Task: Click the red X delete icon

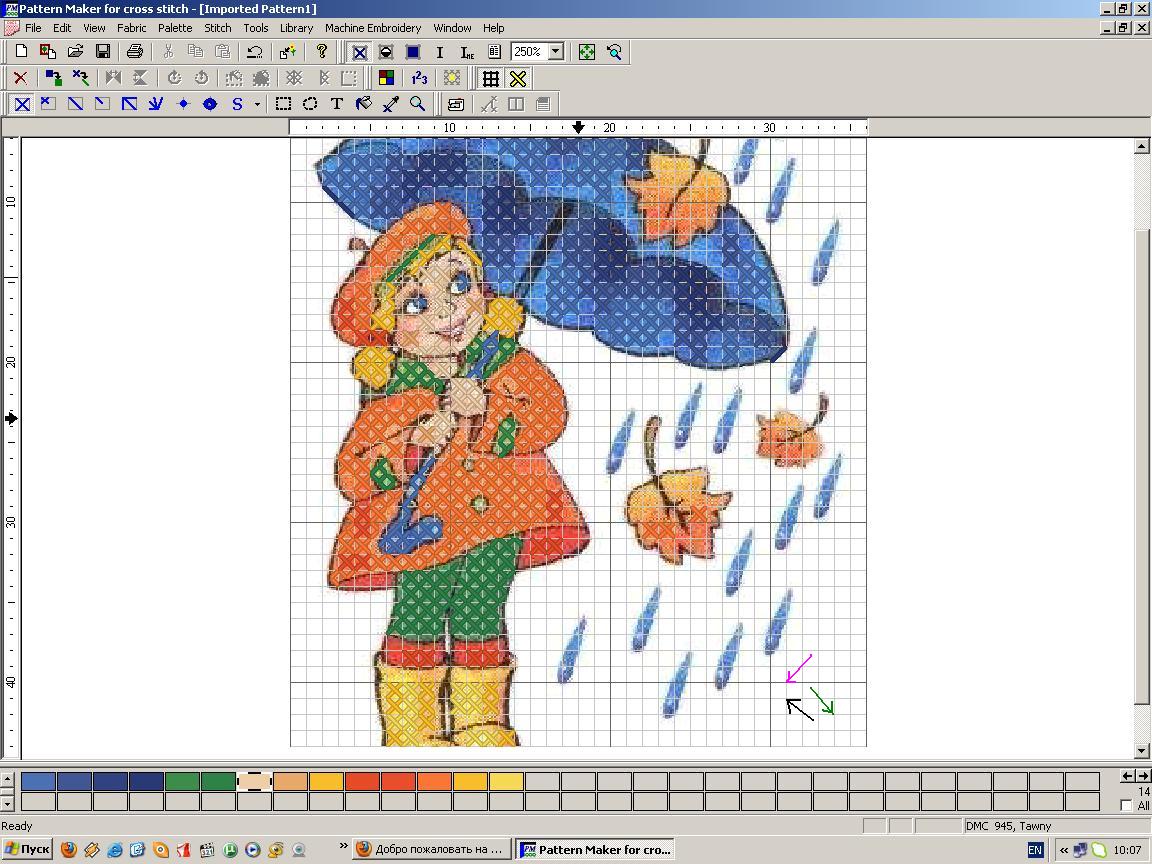Action: (x=21, y=78)
